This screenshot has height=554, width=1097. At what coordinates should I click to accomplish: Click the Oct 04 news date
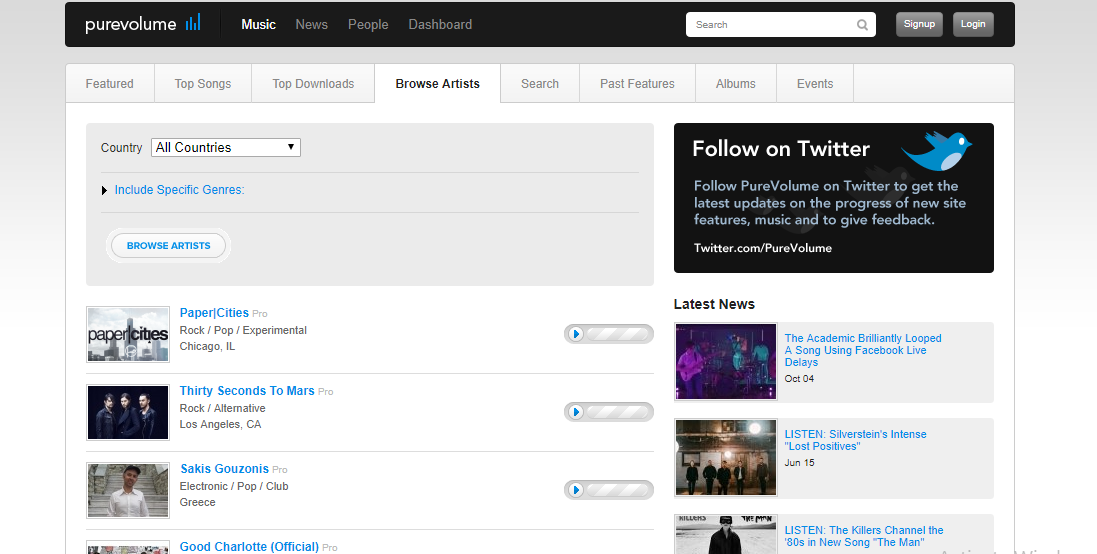799,378
